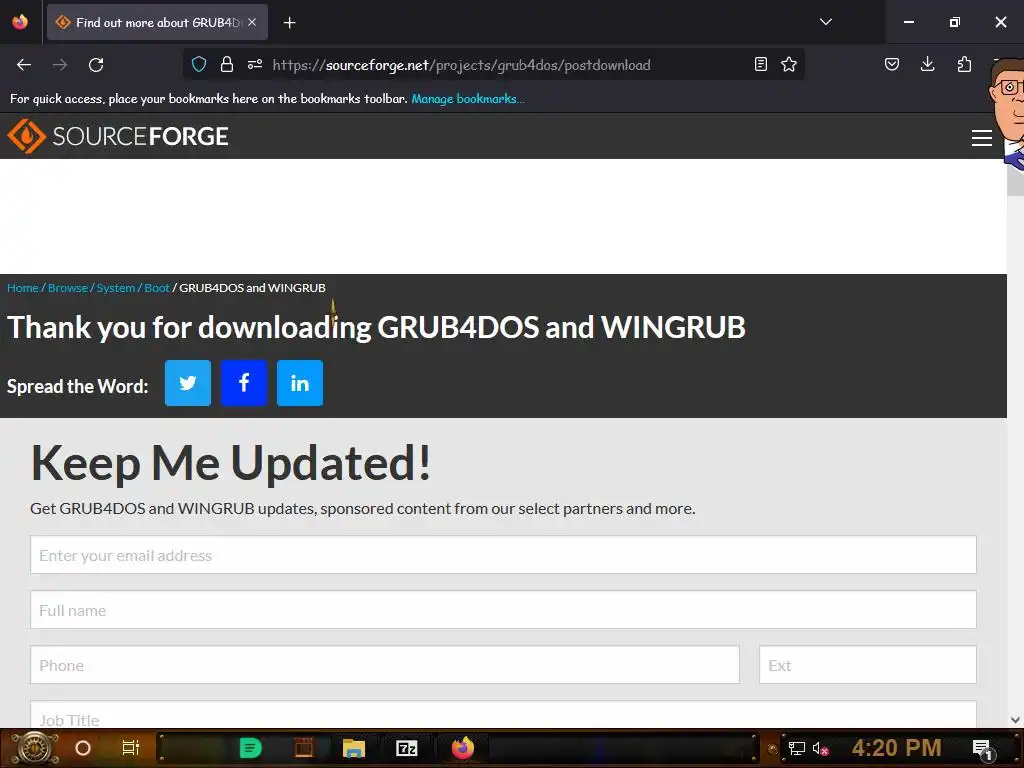
Task: Click the address bar URL
Action: click(x=461, y=65)
